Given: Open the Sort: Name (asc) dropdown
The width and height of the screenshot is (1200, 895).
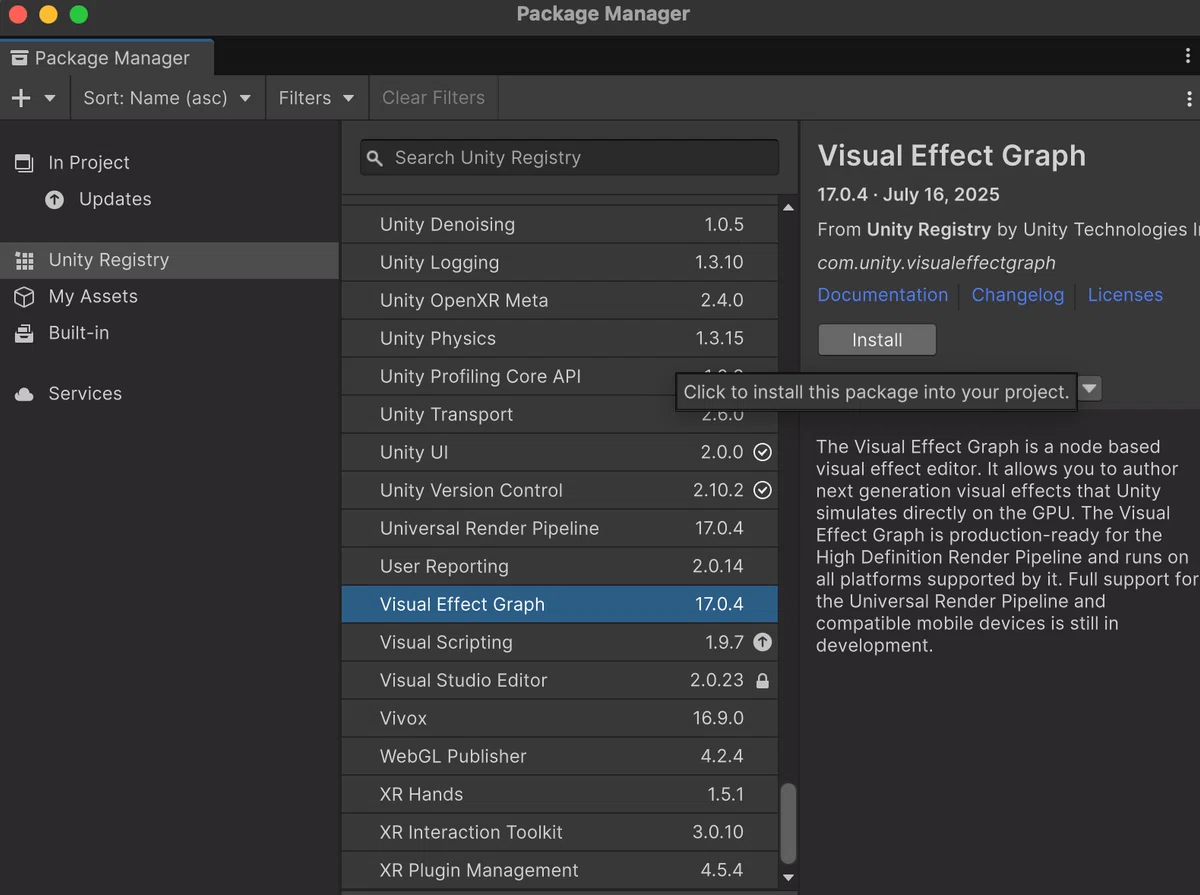Looking at the screenshot, I should point(167,98).
